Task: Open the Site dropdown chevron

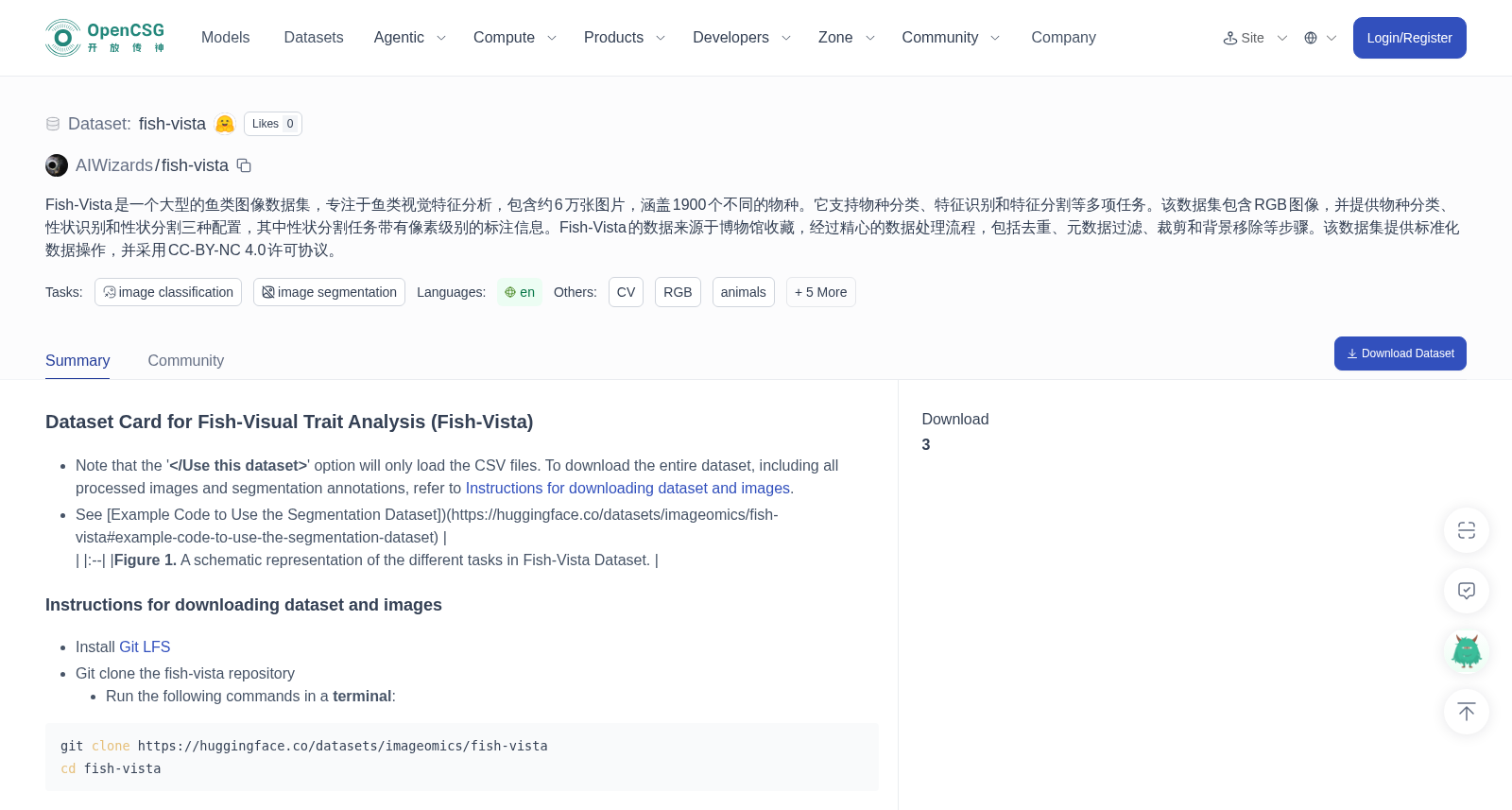Action: pos(1282,38)
